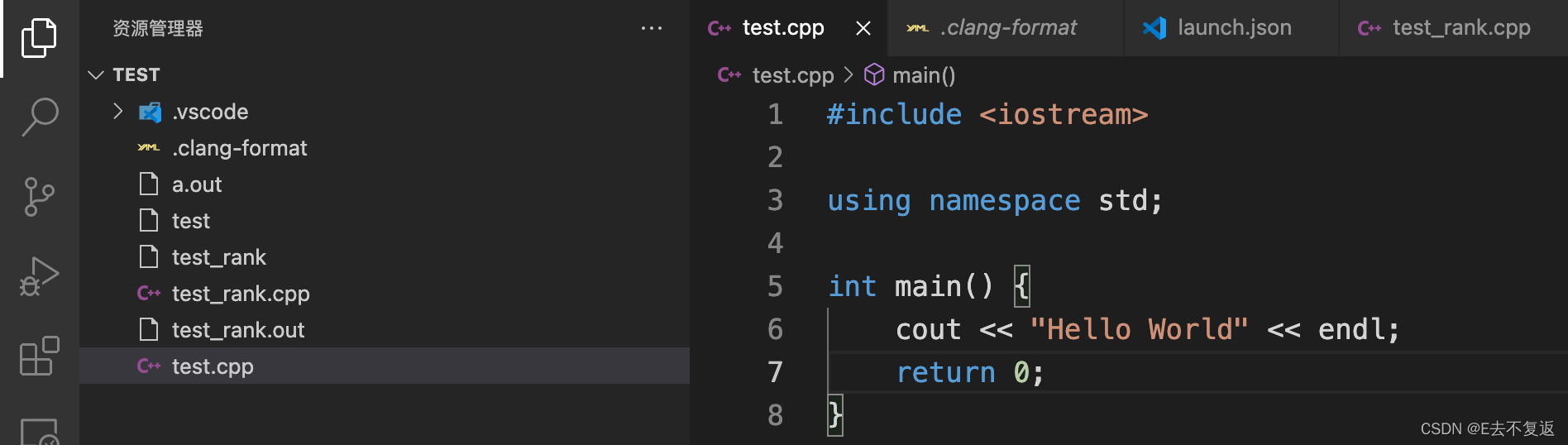Screen dimensions: 1568x445
Task: Click the VS Code icon on .vscode folder
Action: click(150, 112)
